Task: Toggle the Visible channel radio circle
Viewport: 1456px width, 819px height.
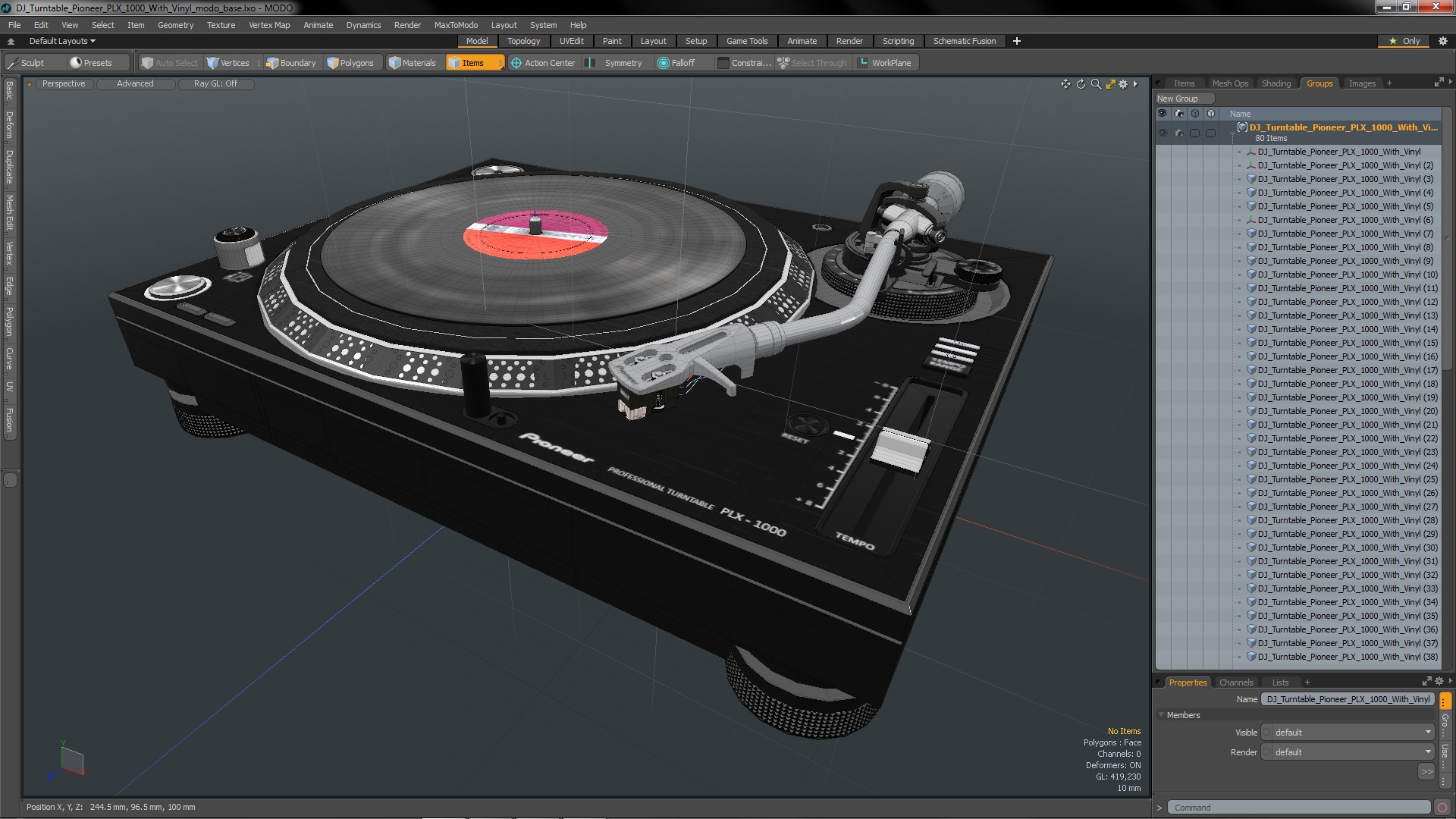Action: (1266, 733)
